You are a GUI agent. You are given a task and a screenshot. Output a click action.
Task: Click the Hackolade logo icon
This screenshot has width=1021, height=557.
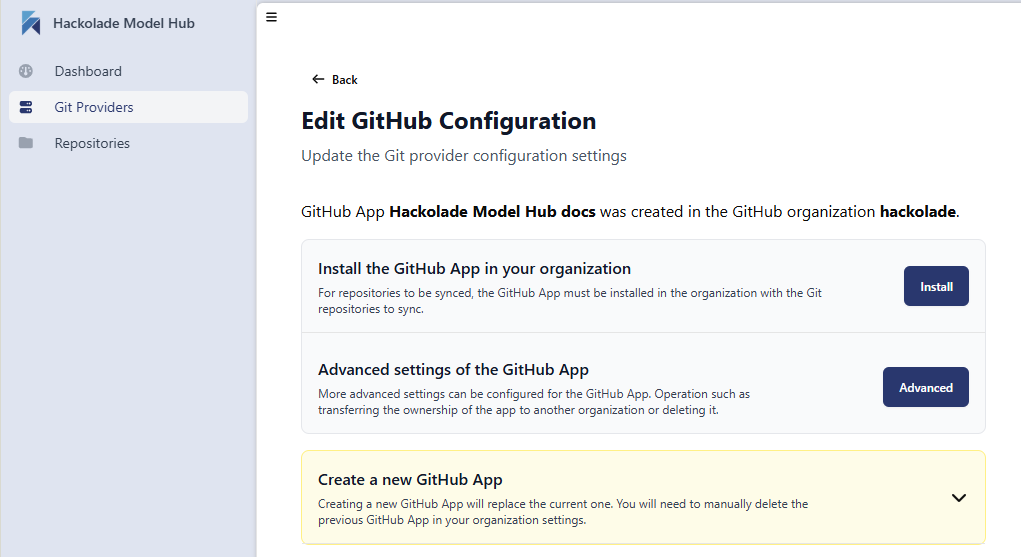click(31, 23)
